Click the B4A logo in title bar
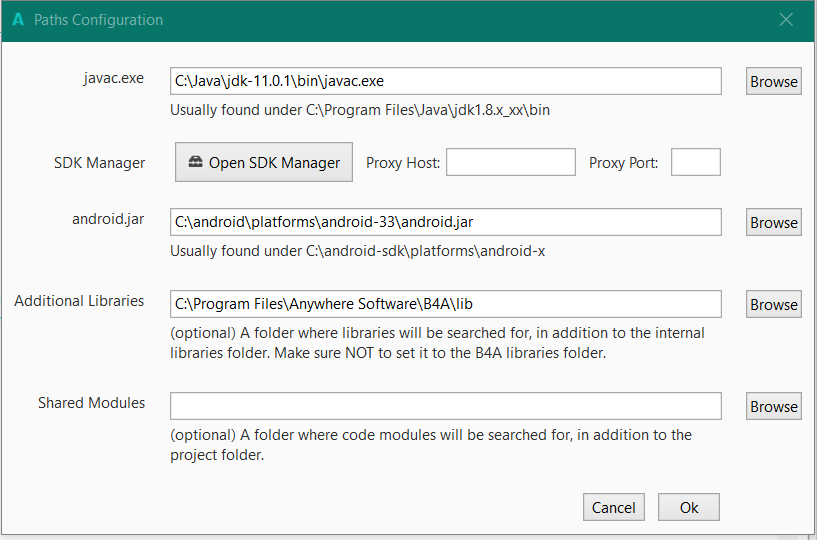Image resolution: width=817 pixels, height=540 pixels. pos(18,20)
